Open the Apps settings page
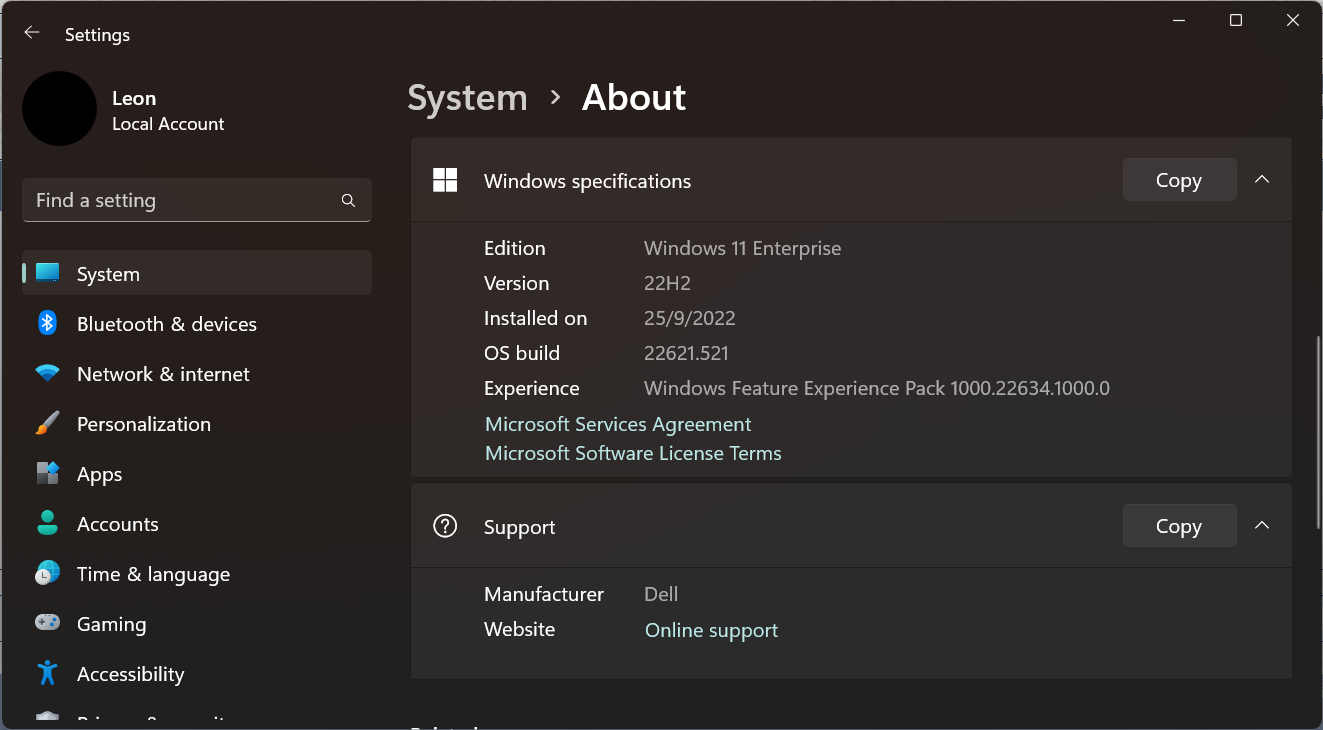1323x730 pixels. pyautogui.click(x=197, y=473)
